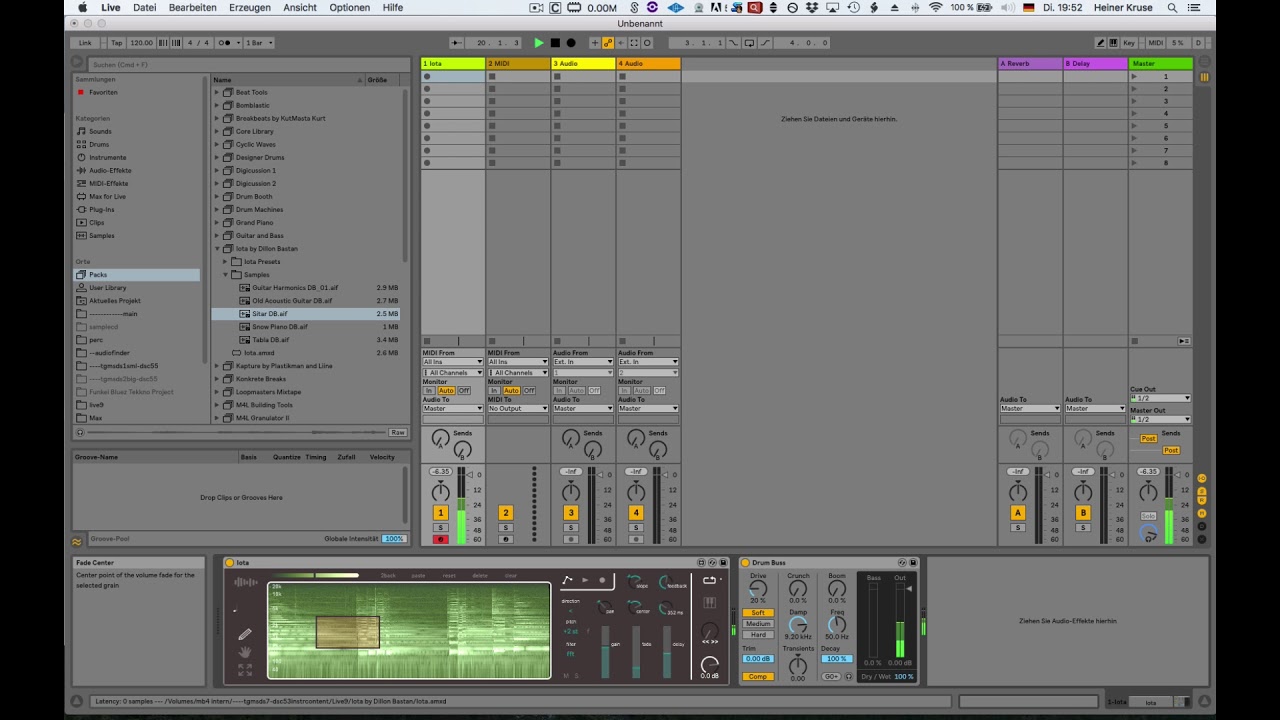
Task: Expand the Core Library pack
Action: click(x=216, y=131)
